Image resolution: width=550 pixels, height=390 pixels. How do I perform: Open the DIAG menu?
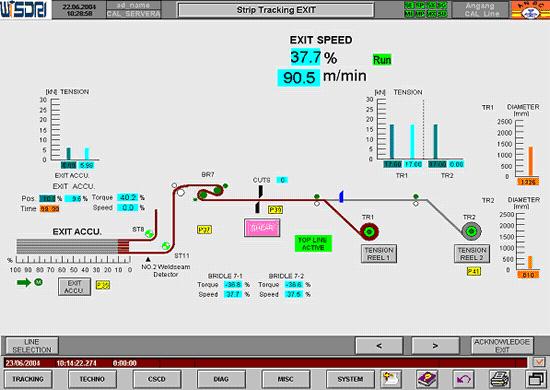[x=221, y=379]
